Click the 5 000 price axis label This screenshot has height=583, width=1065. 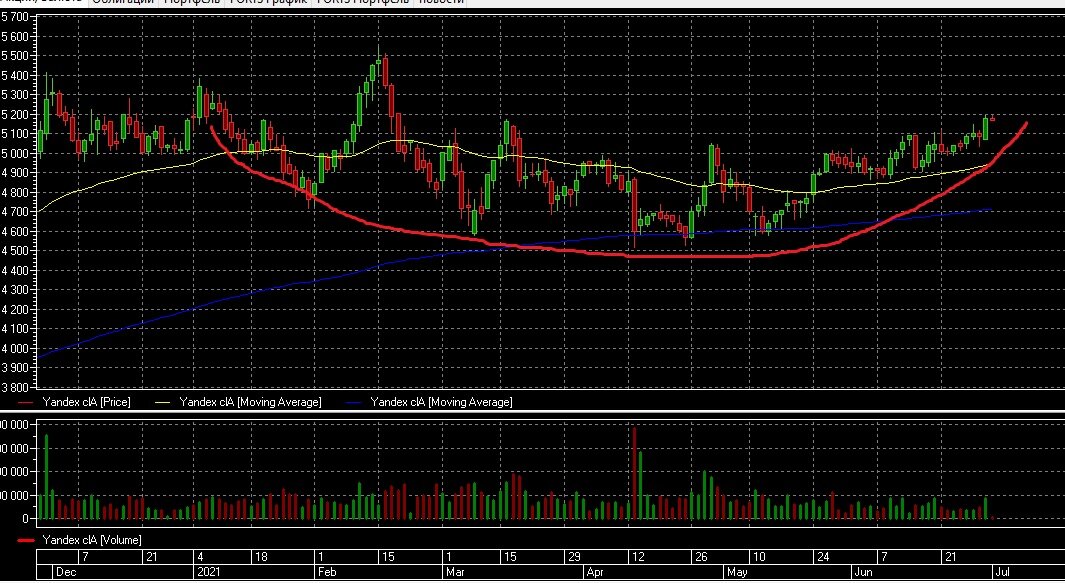tap(15, 154)
